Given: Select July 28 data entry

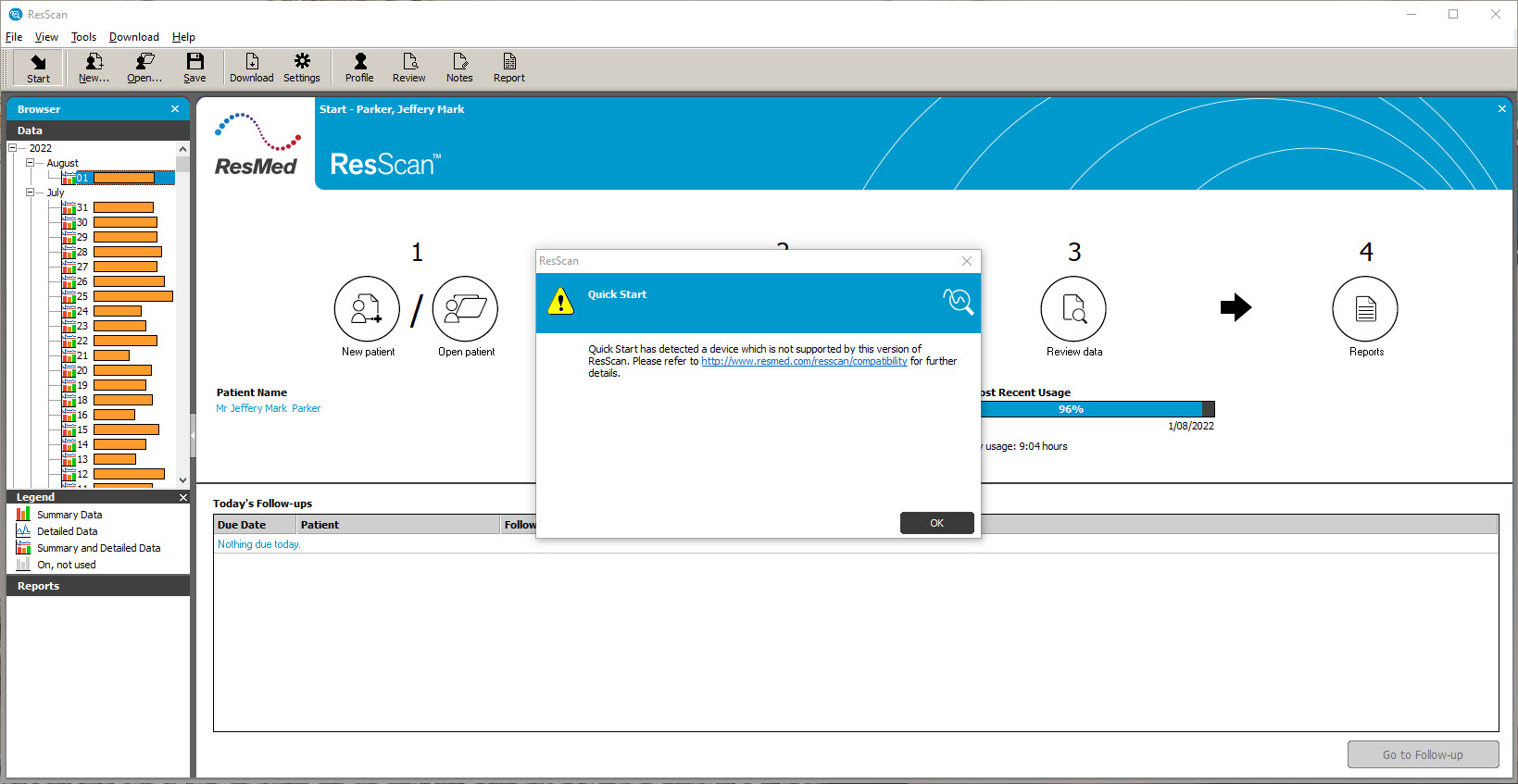Looking at the screenshot, I should tap(111, 252).
